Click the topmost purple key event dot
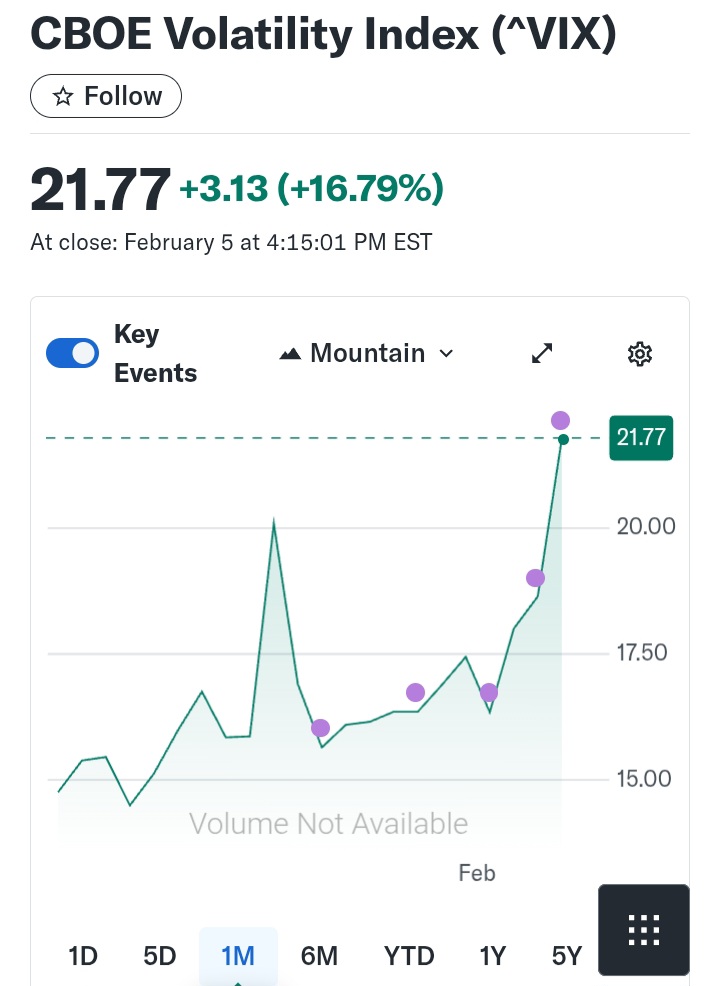 [560, 420]
